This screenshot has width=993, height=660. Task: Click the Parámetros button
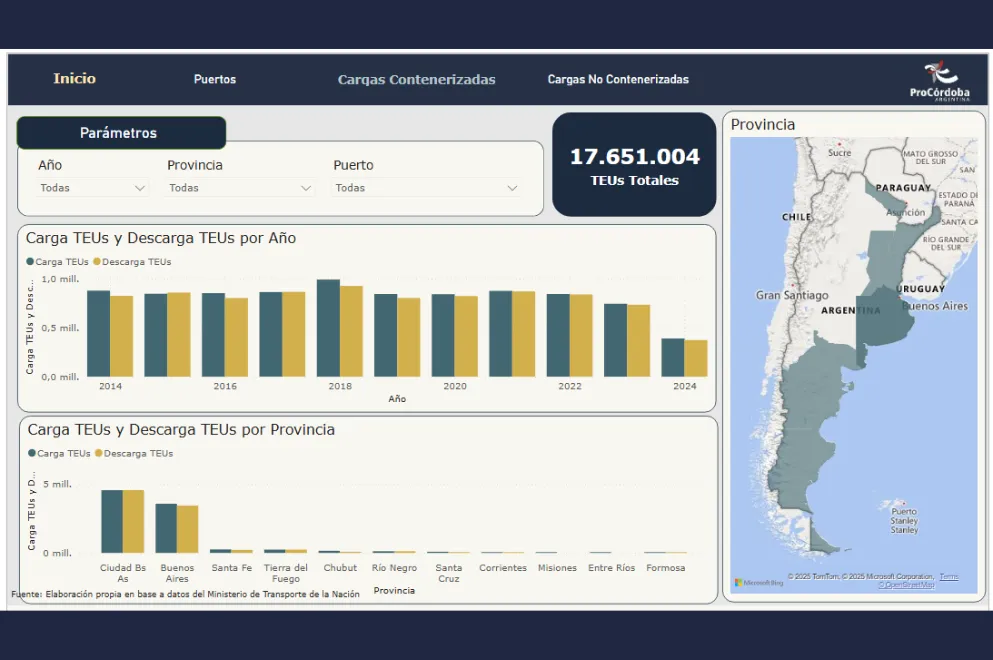pos(120,133)
